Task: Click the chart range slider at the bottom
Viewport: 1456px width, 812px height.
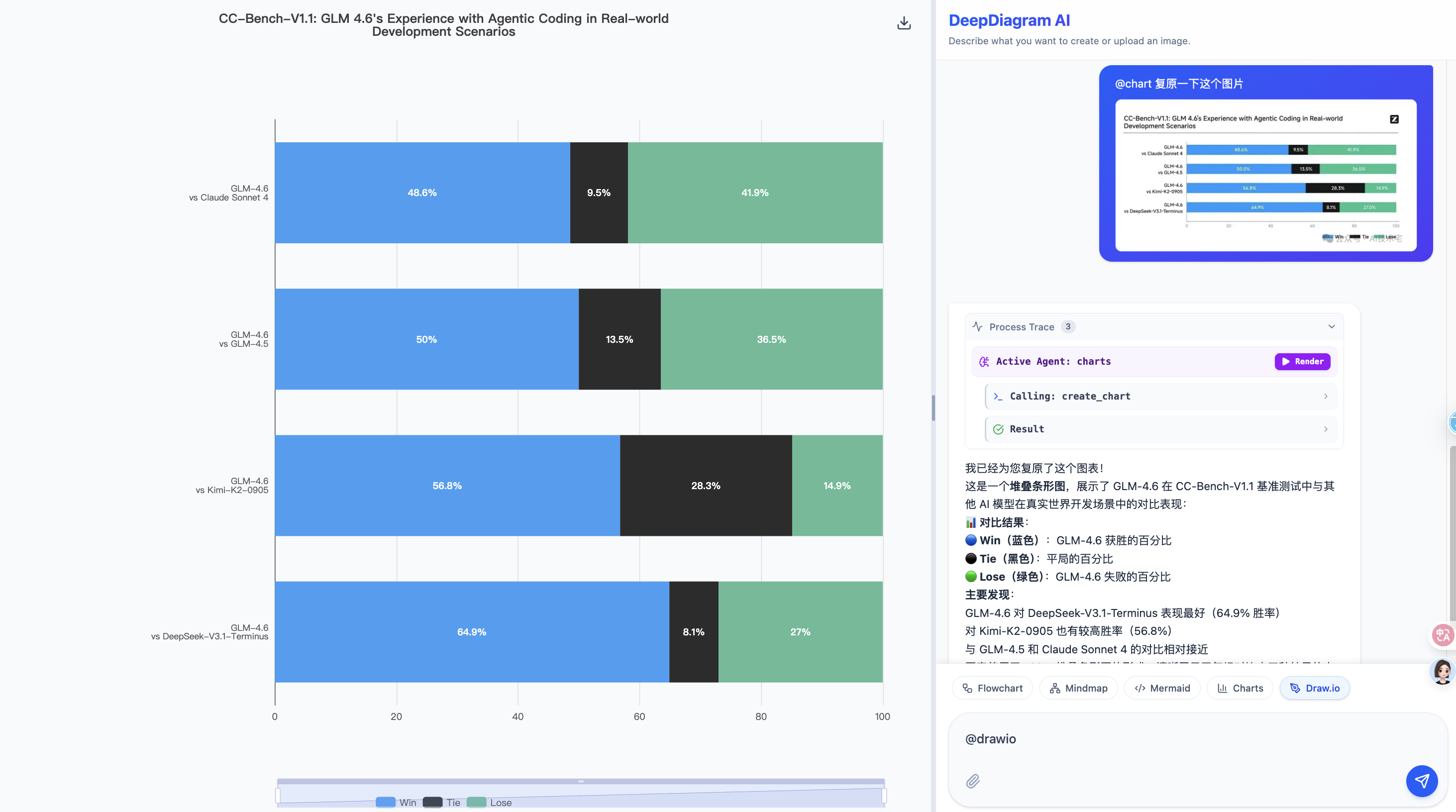Action: pos(581,781)
